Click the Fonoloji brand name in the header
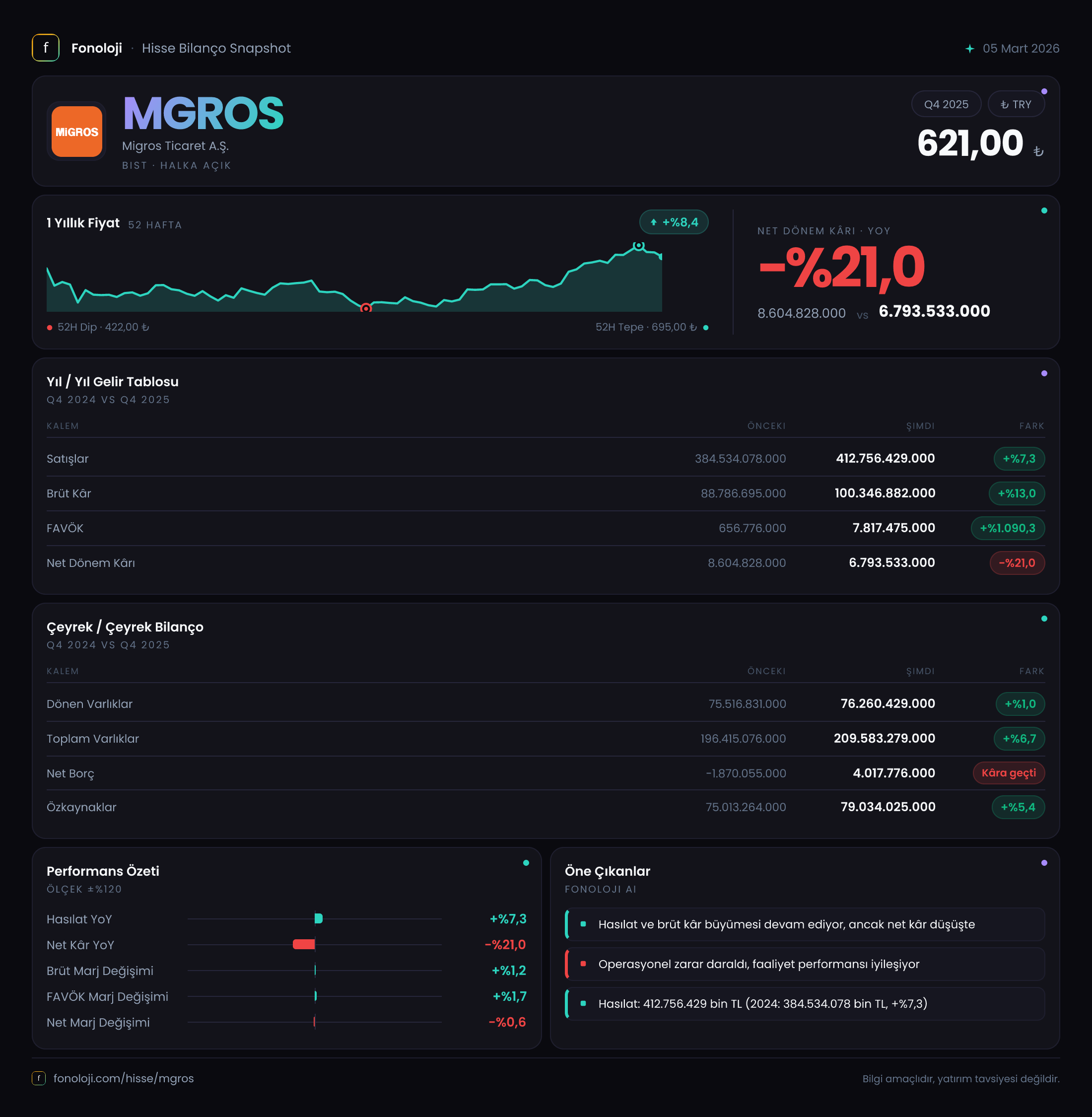1092x1117 pixels. pos(96,48)
